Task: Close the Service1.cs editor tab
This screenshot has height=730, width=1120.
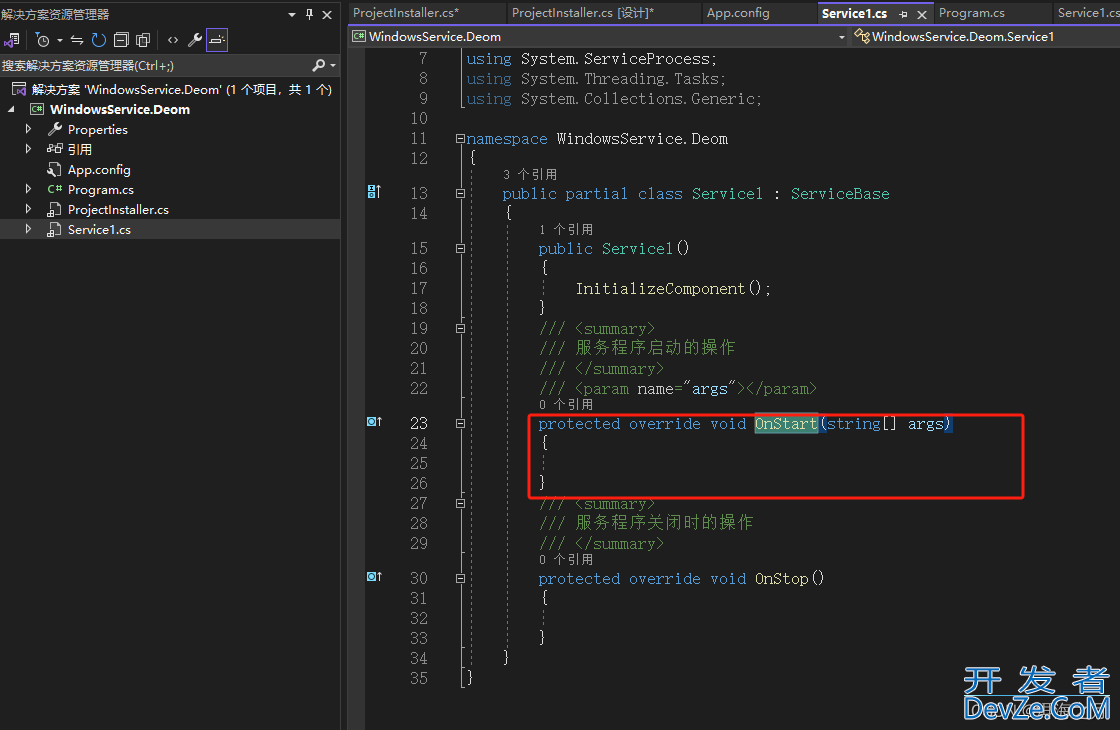Action: tap(922, 14)
